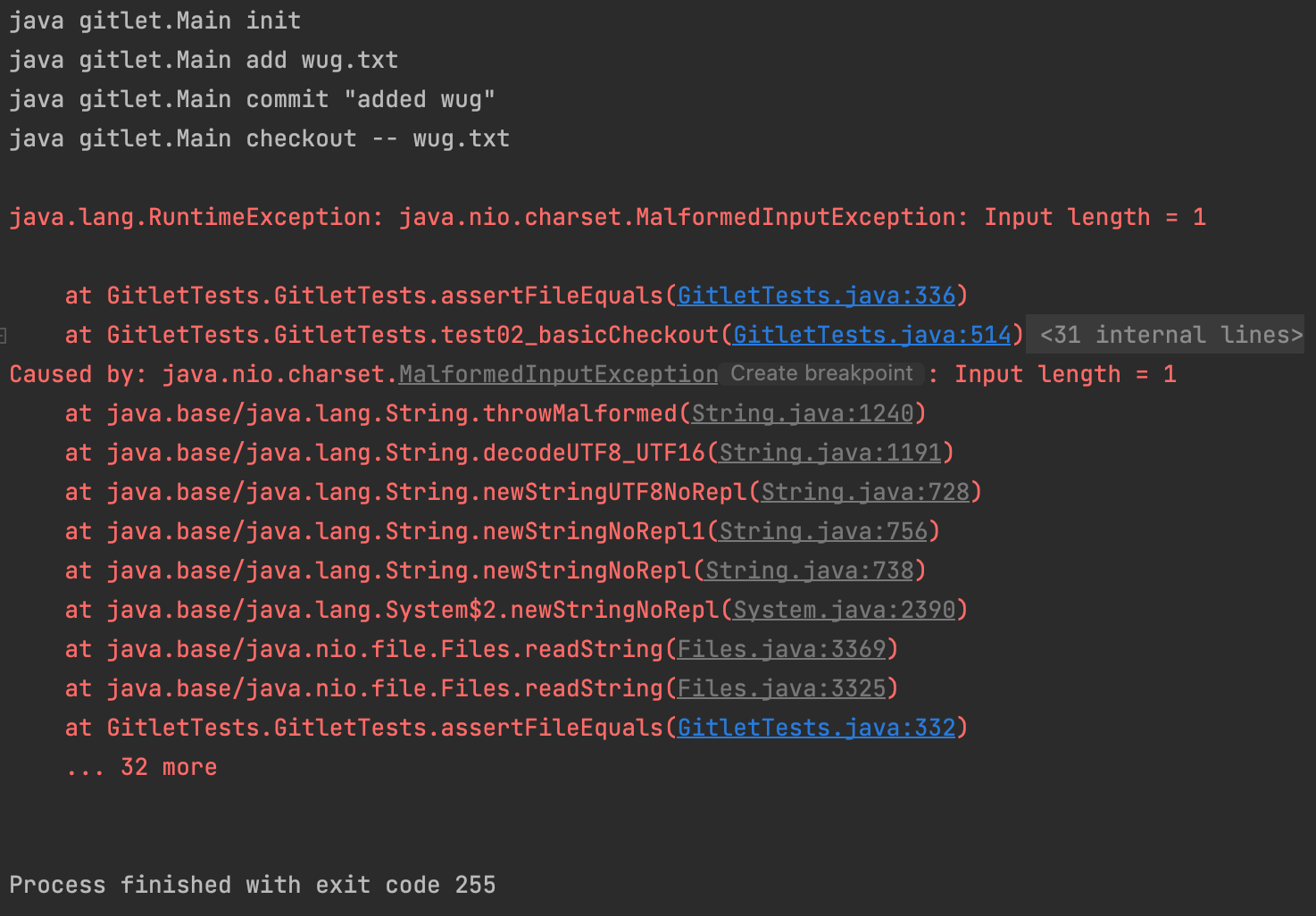The height and width of the screenshot is (916, 1316).
Task: Click the MalformedInputException class link
Action: 558,374
